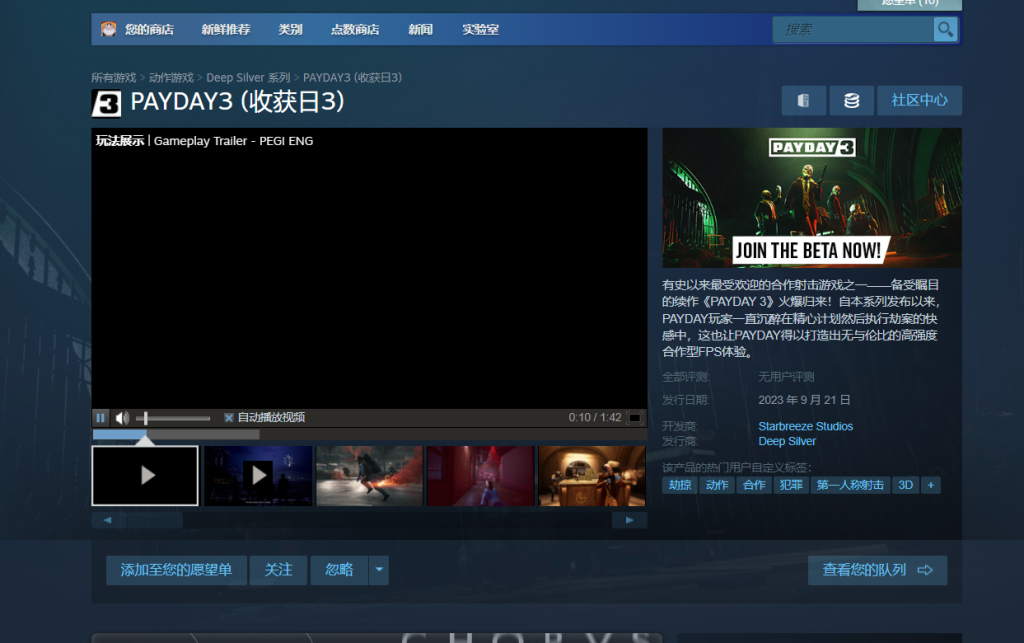This screenshot has width=1024, height=643.
Task: Follow the Deep Silver 系列 breadcrumb link
Action: click(x=248, y=78)
